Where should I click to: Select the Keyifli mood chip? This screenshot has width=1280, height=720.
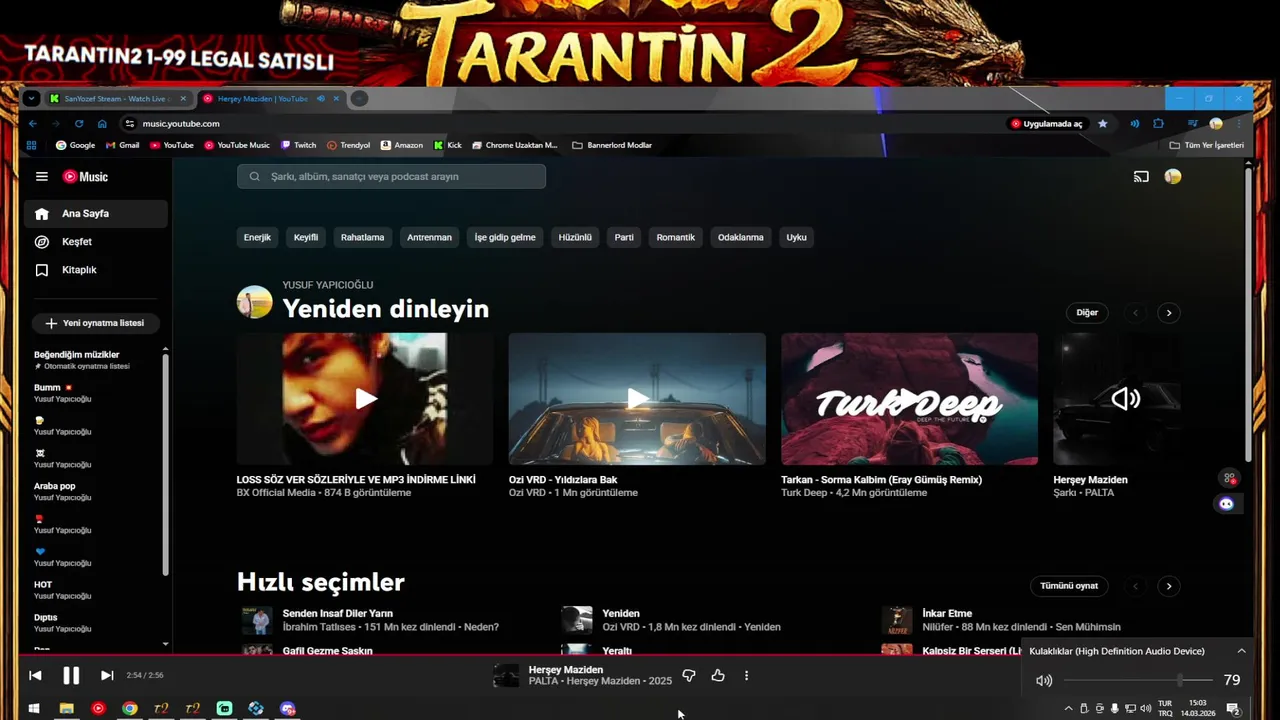(306, 237)
